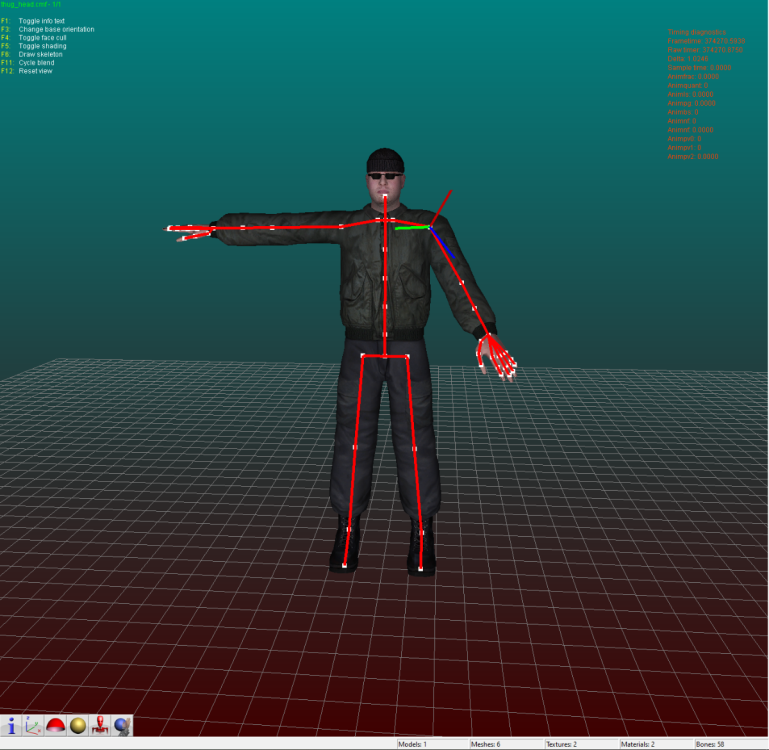The height and width of the screenshot is (750, 769).
Task: Click the red skeleton figure toolbar icon
Action: click(x=100, y=725)
